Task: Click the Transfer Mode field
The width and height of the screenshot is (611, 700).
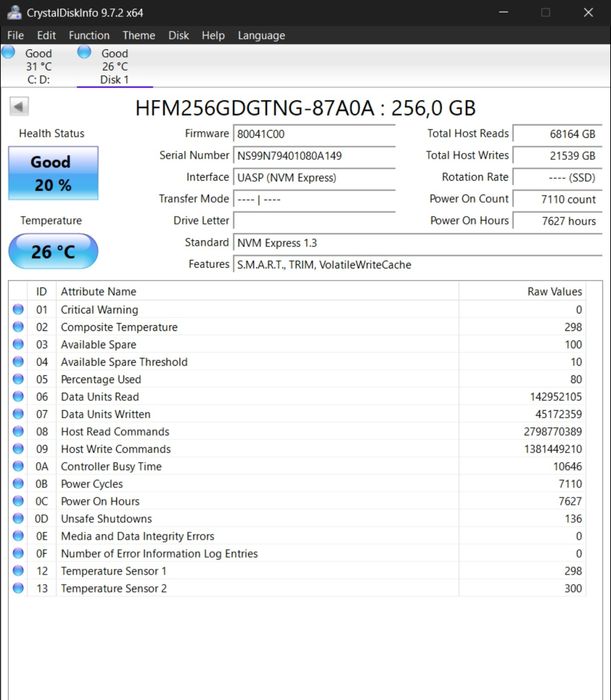Action: (x=314, y=199)
